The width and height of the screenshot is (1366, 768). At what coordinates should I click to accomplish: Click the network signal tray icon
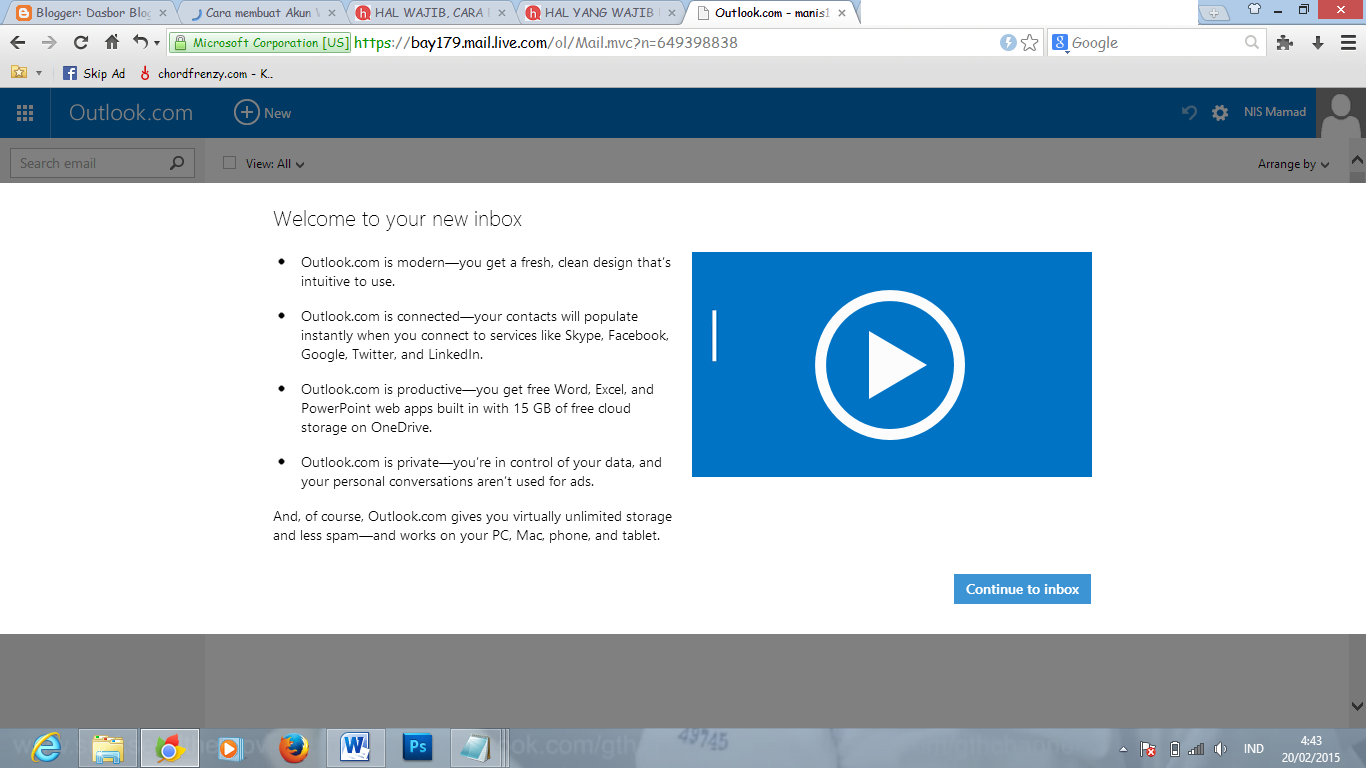[1197, 749]
